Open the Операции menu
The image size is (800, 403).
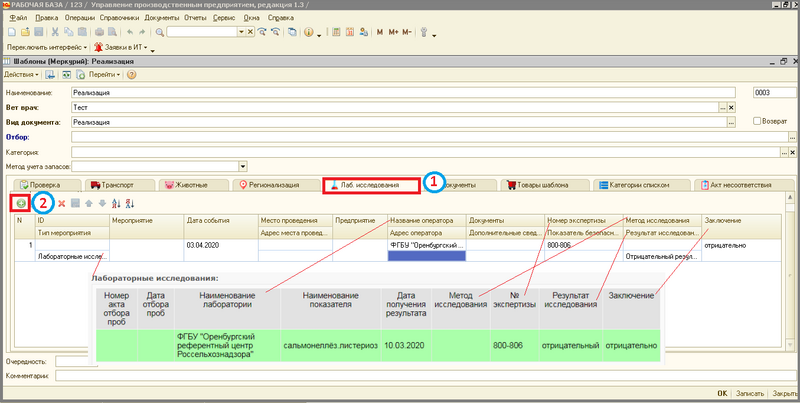(x=80, y=18)
